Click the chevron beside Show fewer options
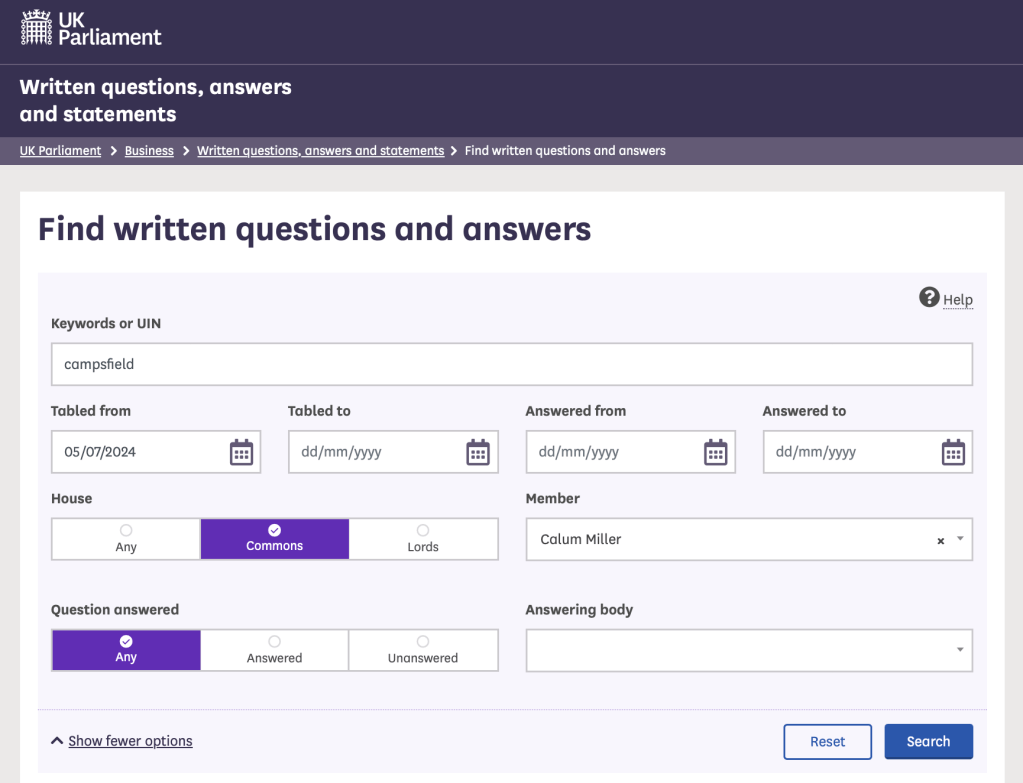This screenshot has width=1023, height=783. (57, 740)
